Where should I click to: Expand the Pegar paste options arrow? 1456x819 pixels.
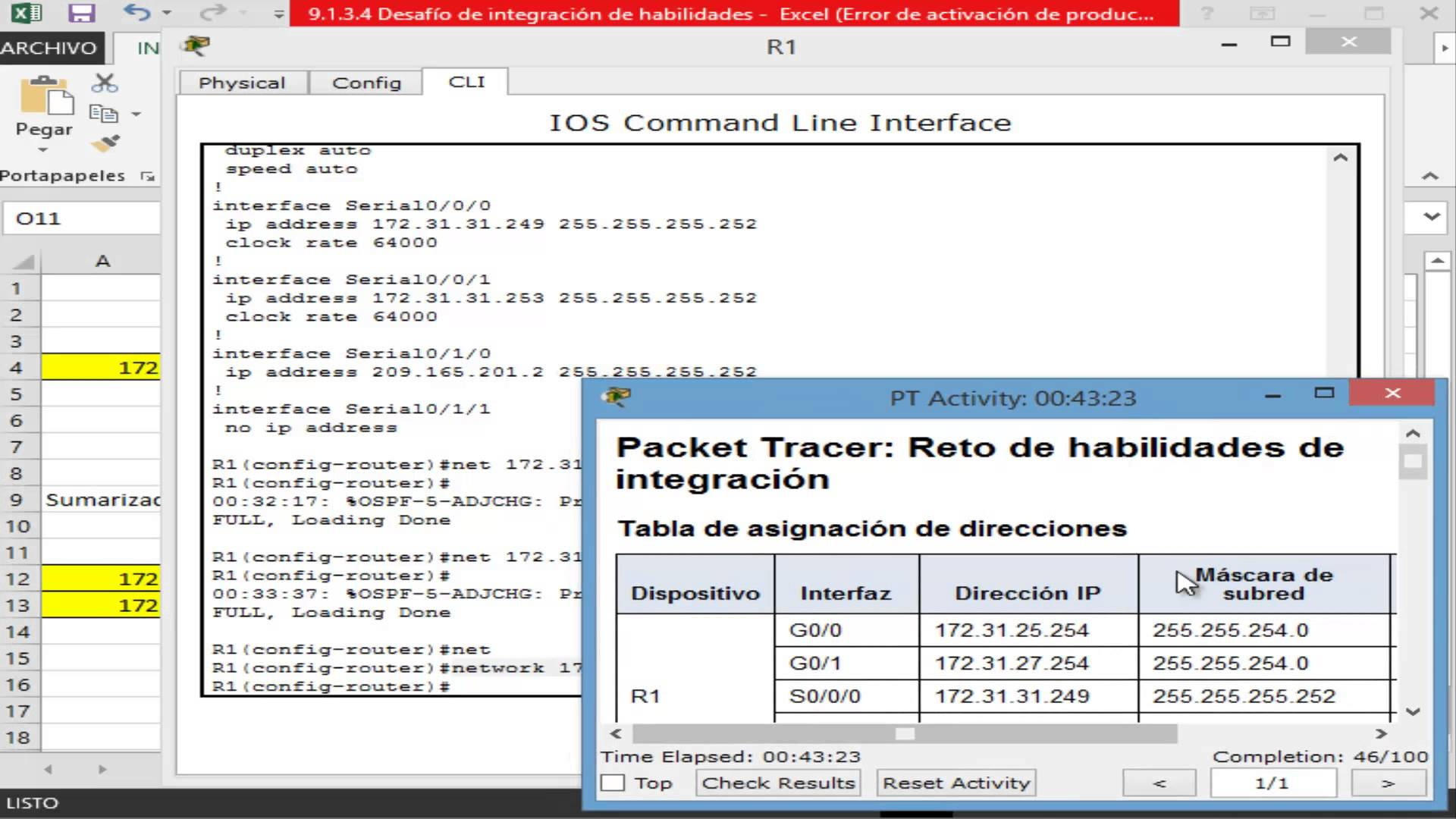[43, 150]
